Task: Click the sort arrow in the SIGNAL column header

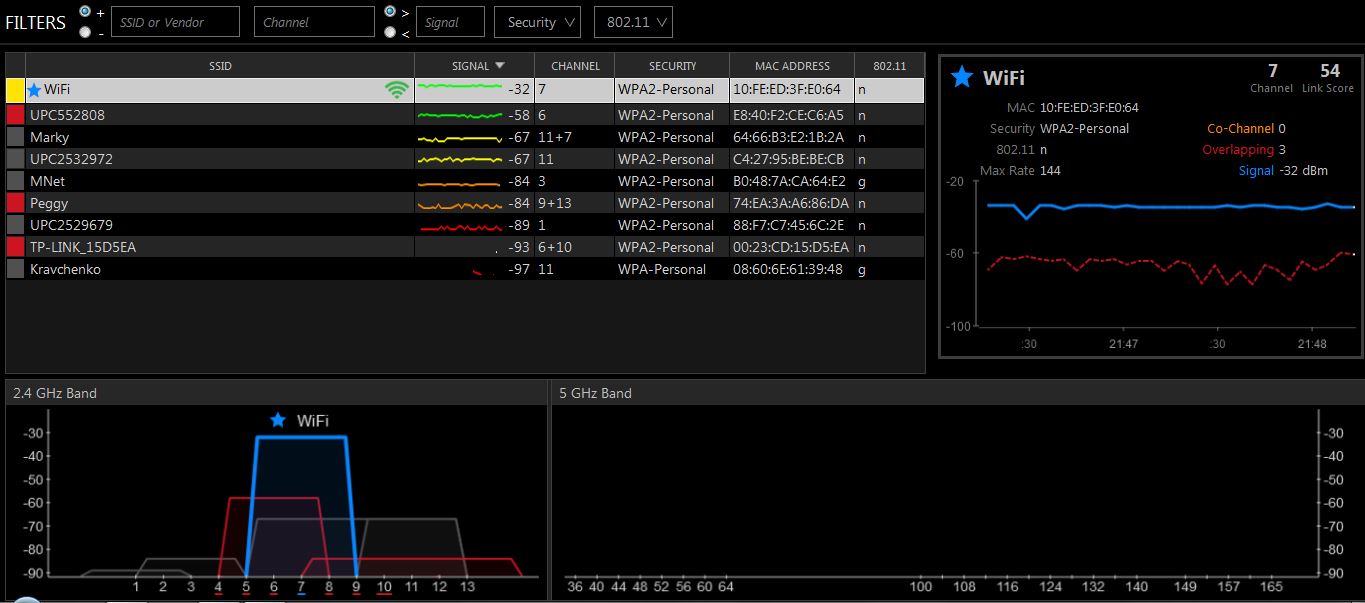Action: pos(500,66)
